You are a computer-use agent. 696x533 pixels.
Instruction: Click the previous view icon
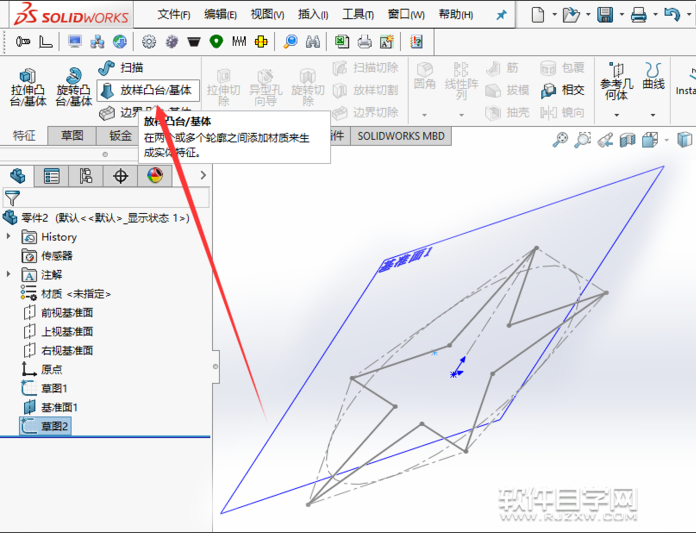pyautogui.click(x=605, y=140)
